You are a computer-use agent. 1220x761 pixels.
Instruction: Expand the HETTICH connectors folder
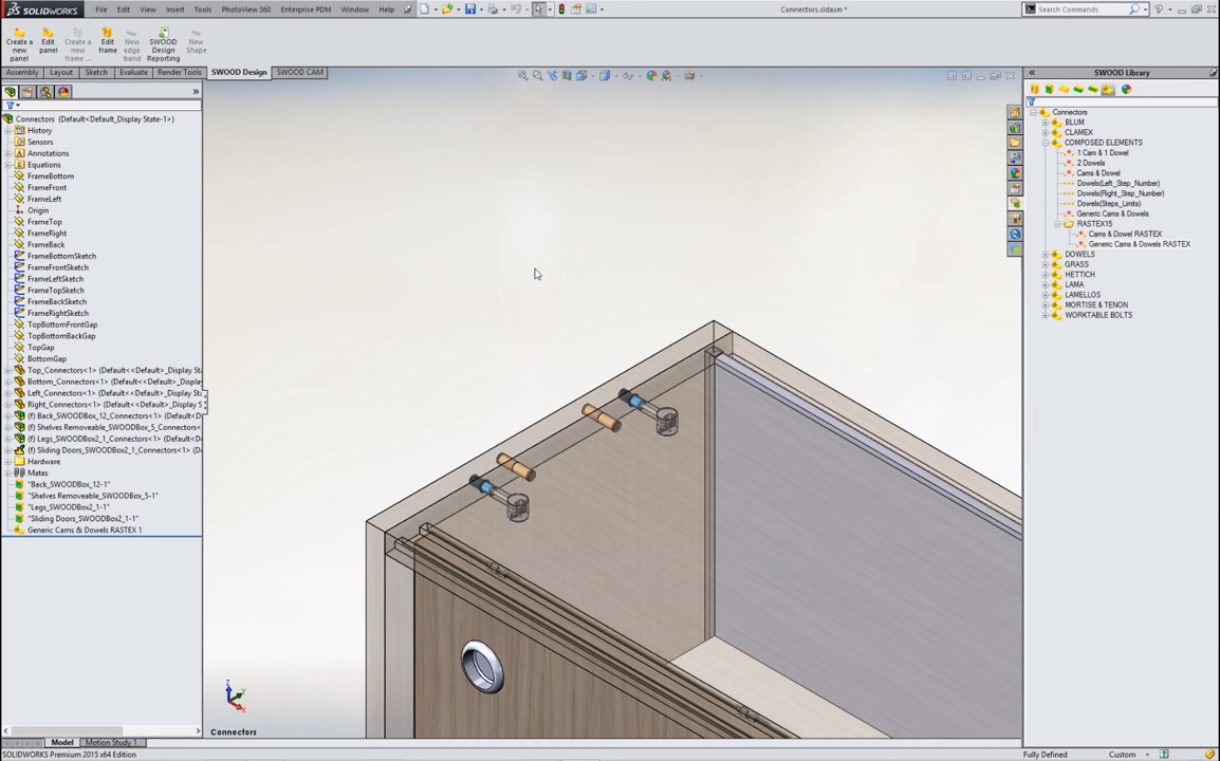point(1046,275)
